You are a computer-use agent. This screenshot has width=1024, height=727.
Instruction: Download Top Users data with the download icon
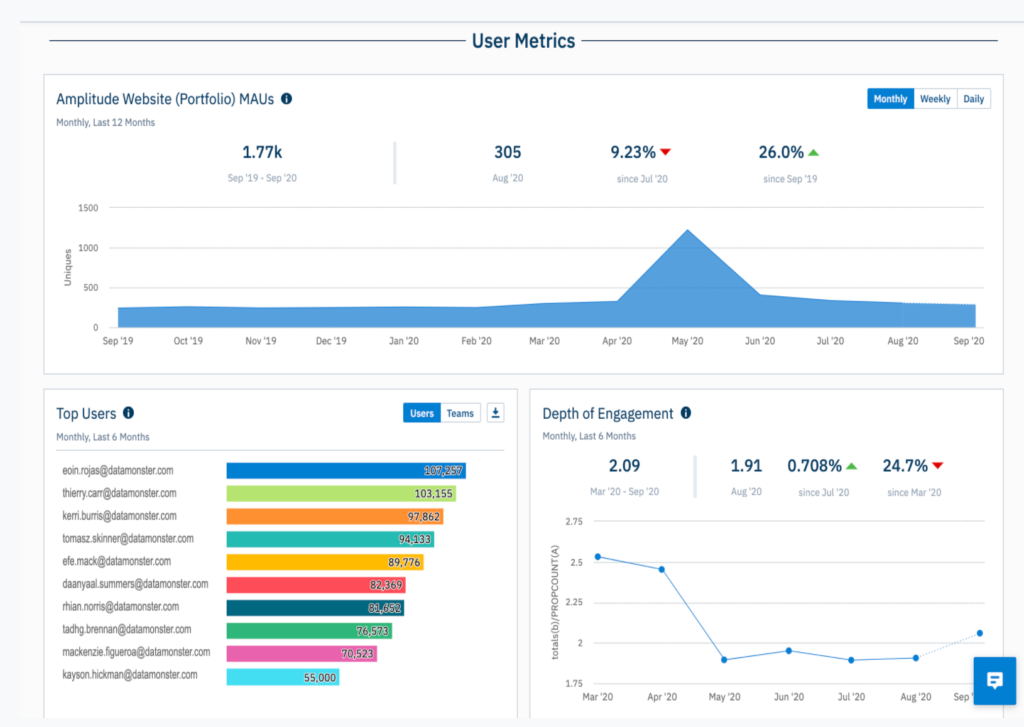pos(496,413)
